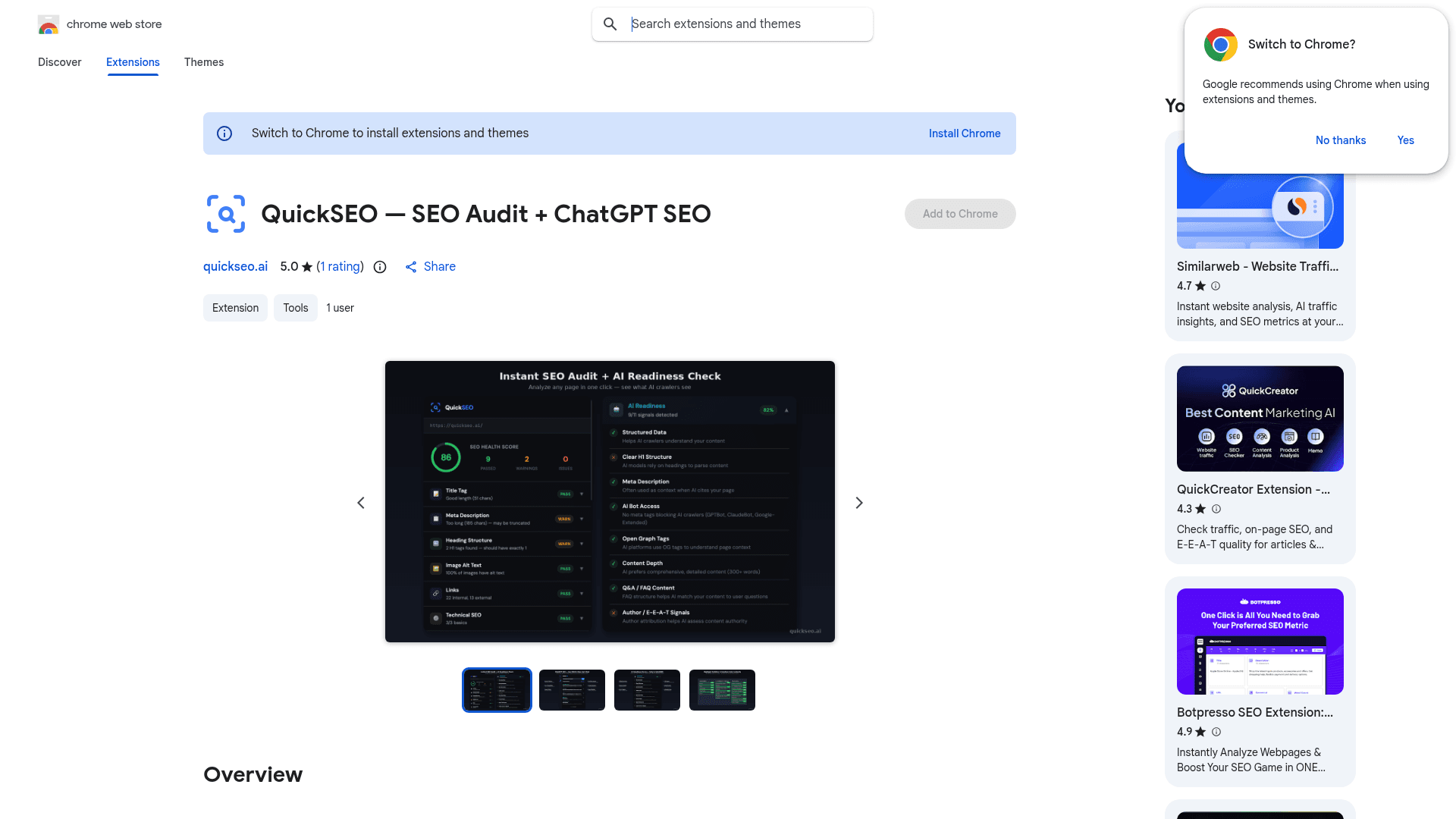Dismiss the dialog with No thanks
1456x819 pixels.
[1340, 140]
